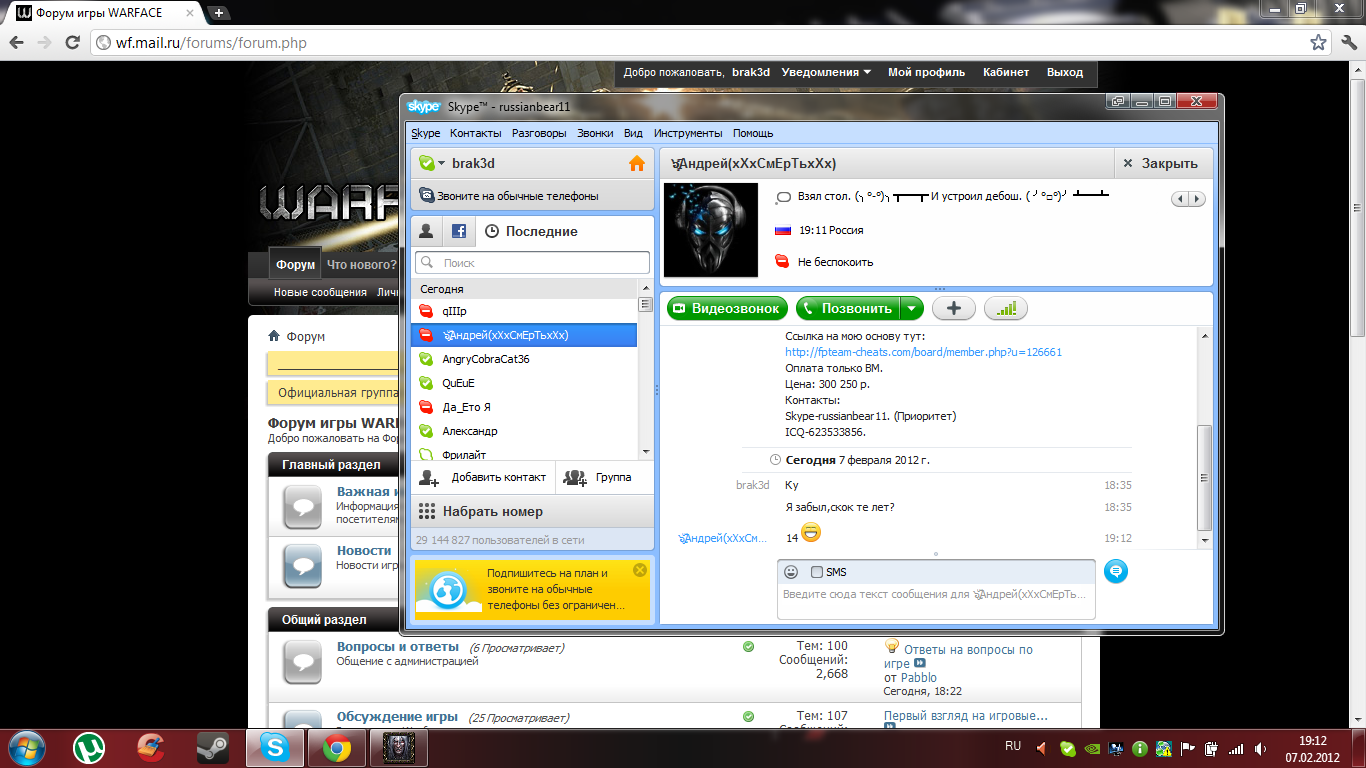
Task: Go to Skype Home via orange house icon
Action: tap(636, 163)
